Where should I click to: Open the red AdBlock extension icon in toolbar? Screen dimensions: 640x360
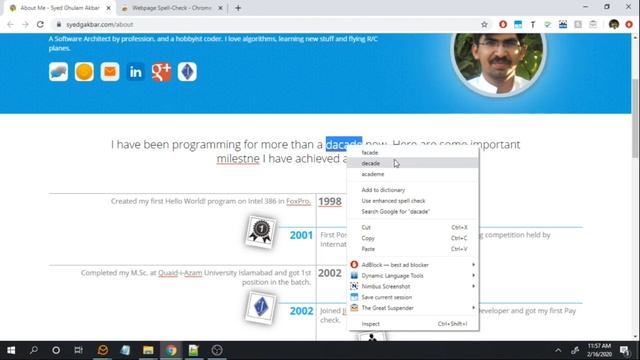(503, 24)
